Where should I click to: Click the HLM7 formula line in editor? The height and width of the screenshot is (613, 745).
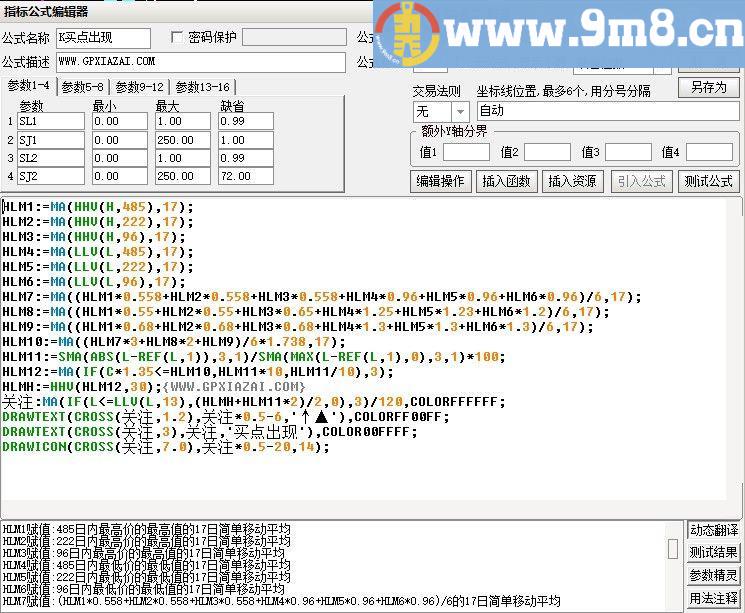(322, 297)
